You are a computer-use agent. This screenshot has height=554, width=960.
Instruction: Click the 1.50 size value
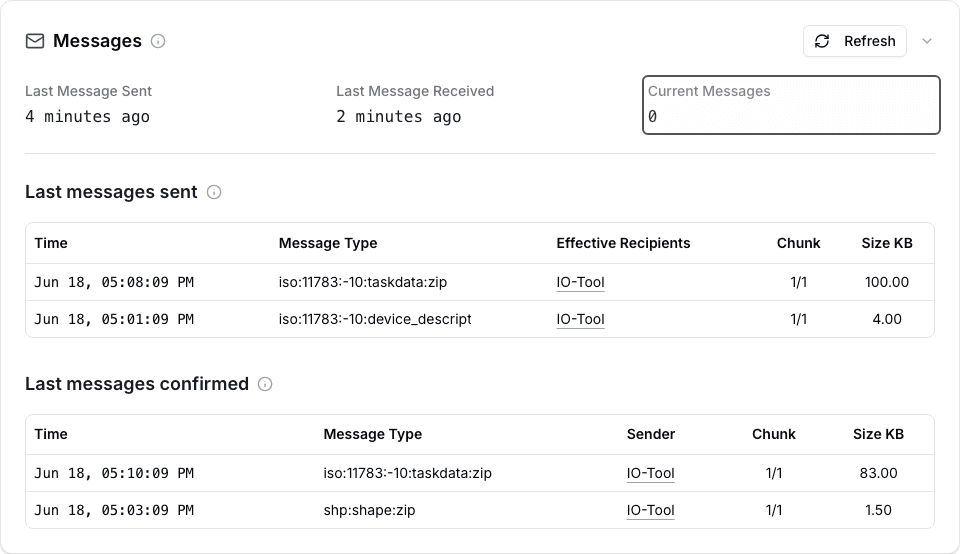(878, 510)
